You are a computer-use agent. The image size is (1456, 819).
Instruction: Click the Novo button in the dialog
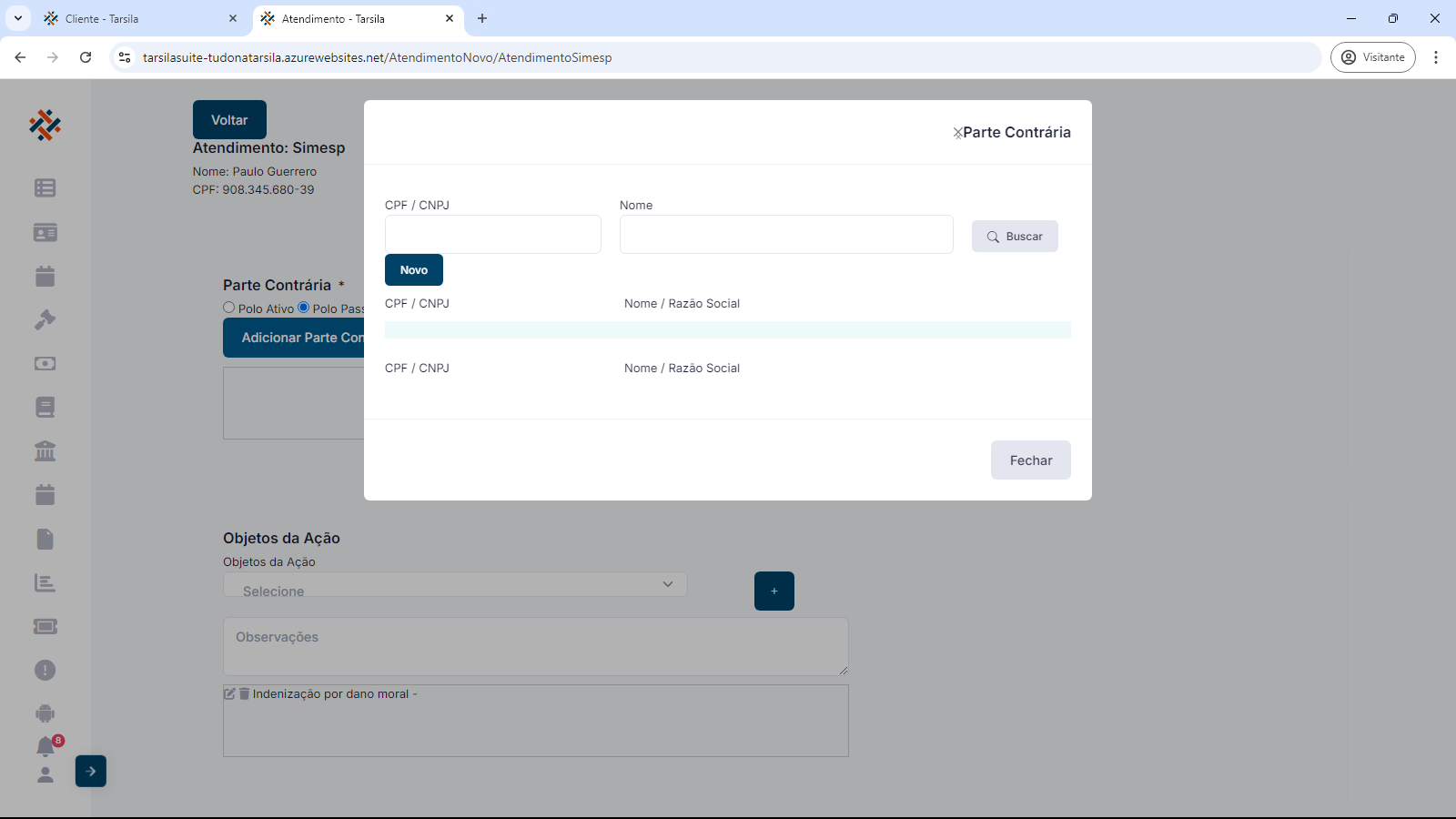tap(414, 270)
